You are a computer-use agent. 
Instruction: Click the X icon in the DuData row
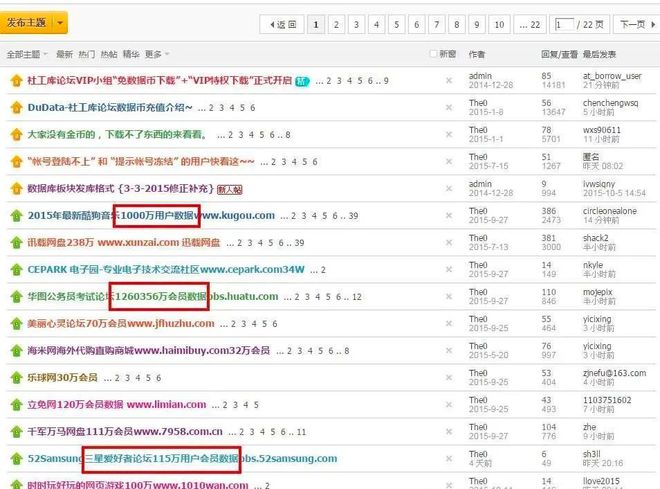(x=449, y=107)
